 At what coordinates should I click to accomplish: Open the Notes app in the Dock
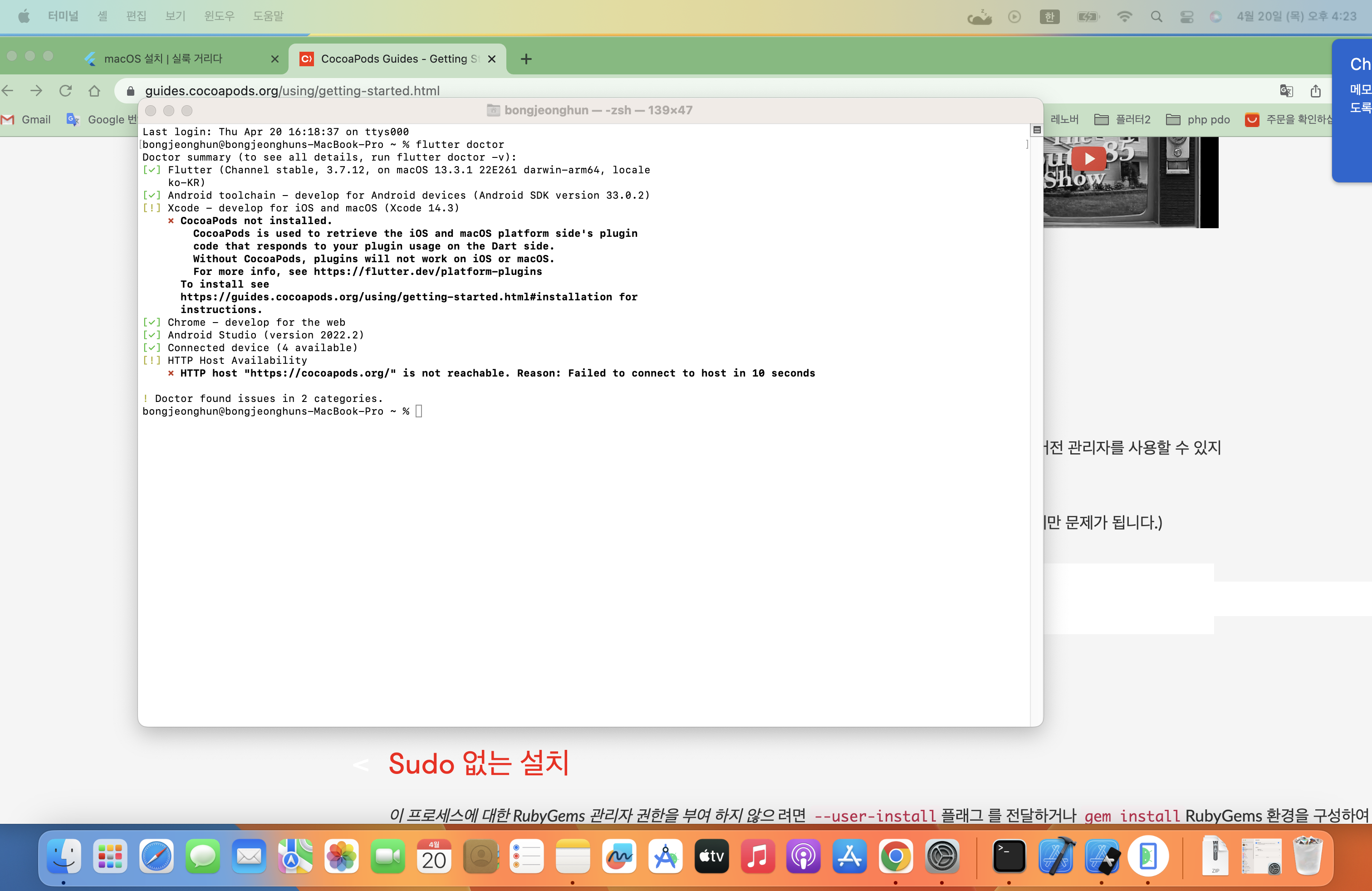point(573,857)
